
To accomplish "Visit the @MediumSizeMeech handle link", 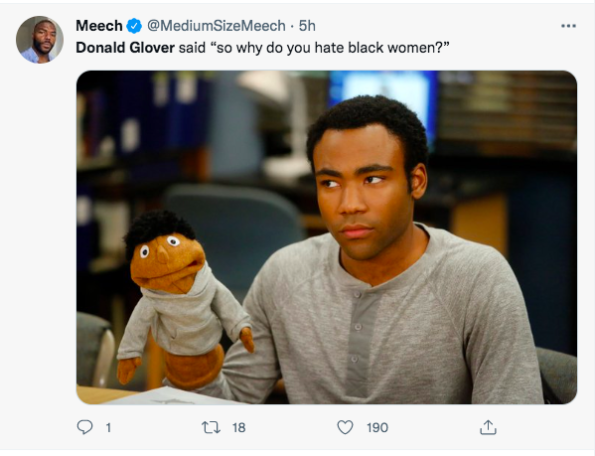I will (216, 26).
